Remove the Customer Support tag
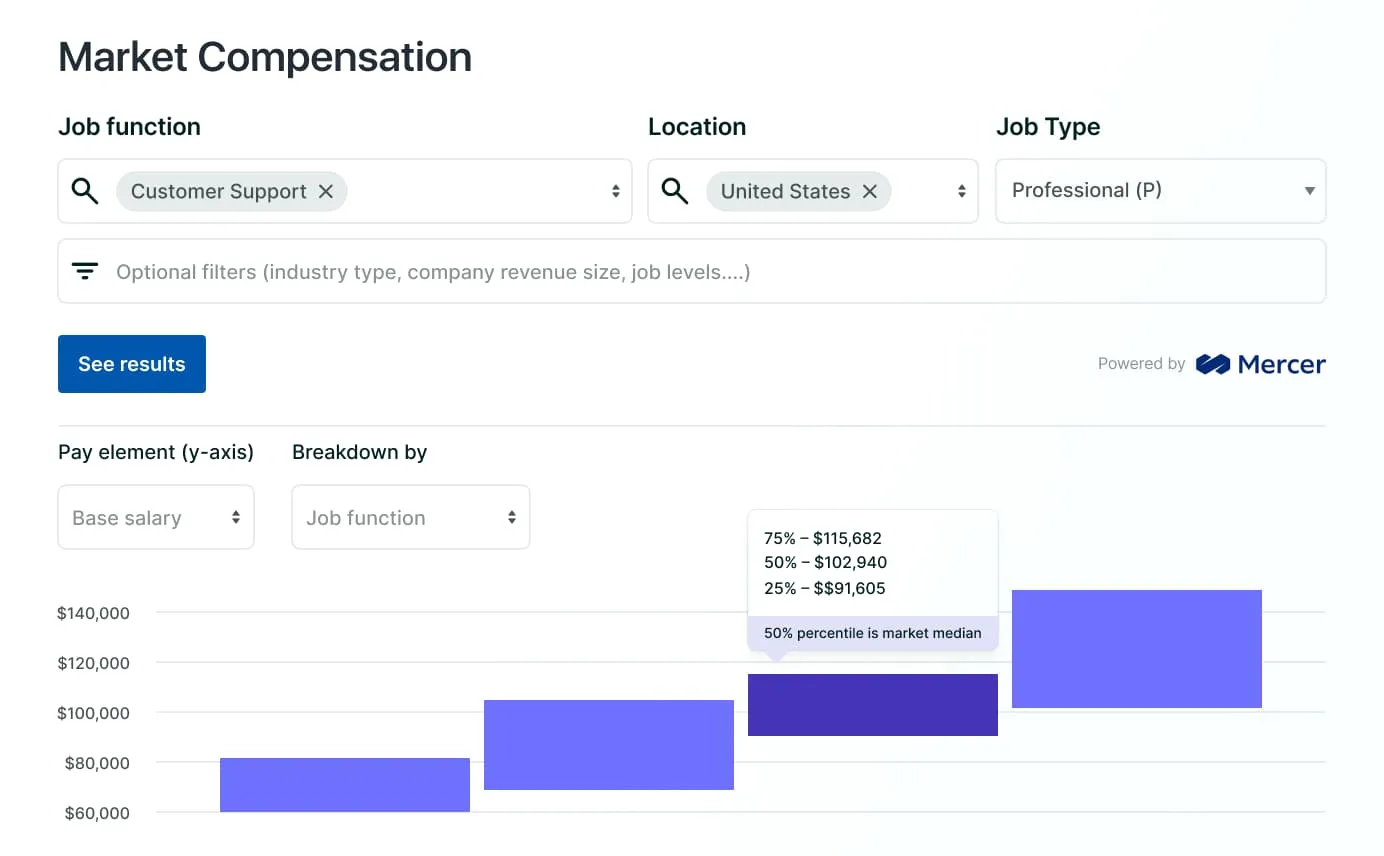 [326, 192]
